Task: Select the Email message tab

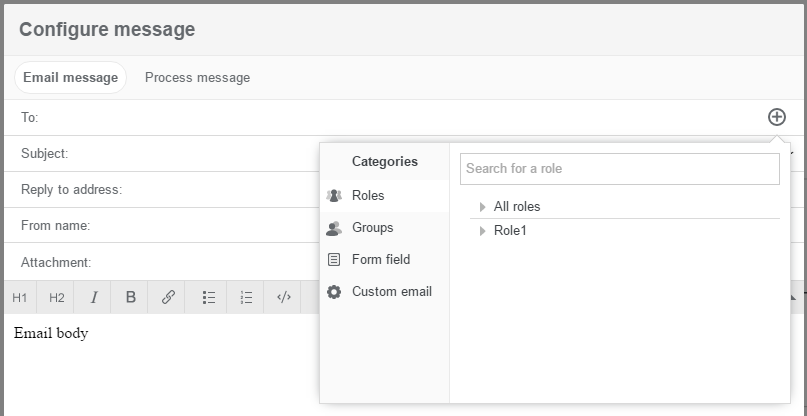Action: (x=70, y=78)
